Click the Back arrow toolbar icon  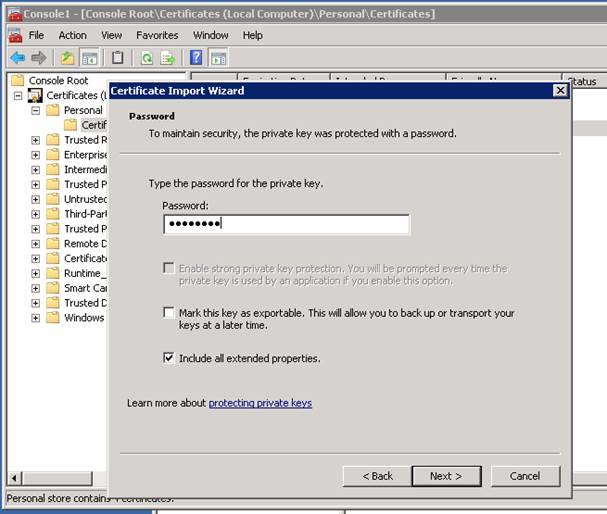point(17,58)
